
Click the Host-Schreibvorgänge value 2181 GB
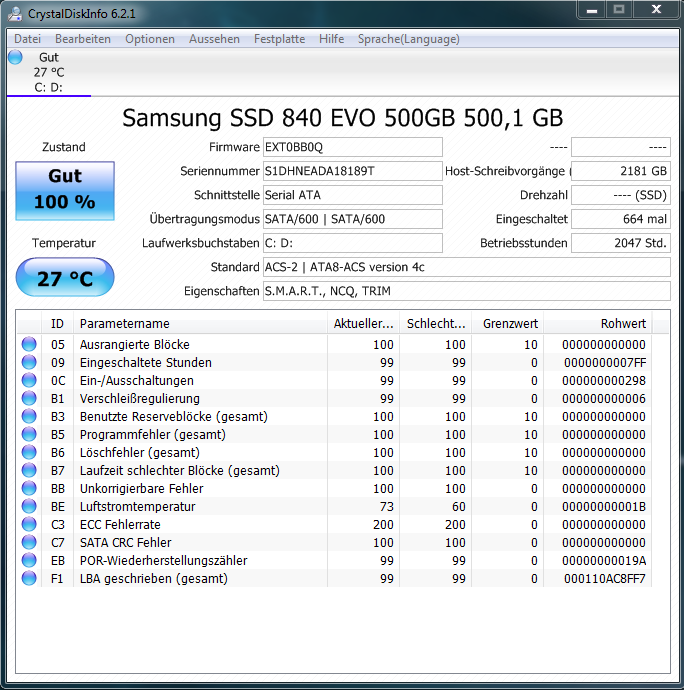point(621,171)
